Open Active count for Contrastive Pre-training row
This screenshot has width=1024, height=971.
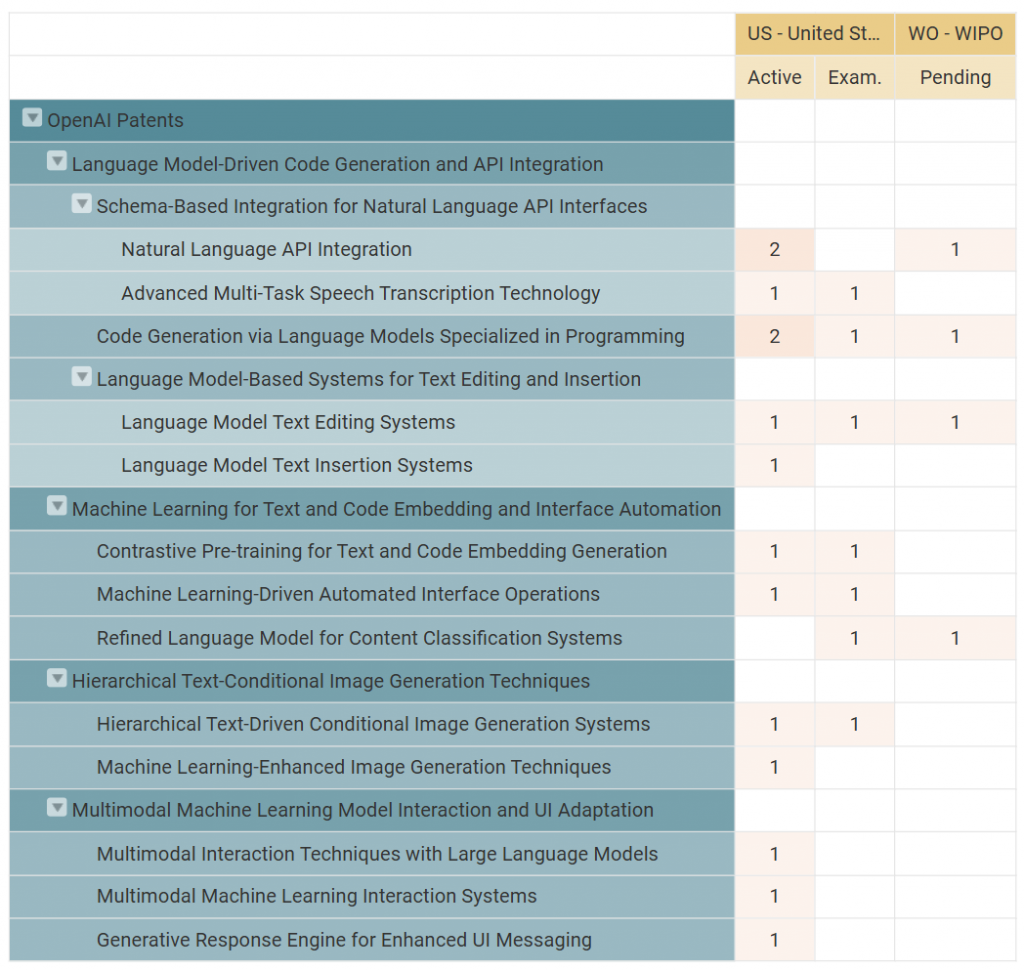(x=775, y=552)
